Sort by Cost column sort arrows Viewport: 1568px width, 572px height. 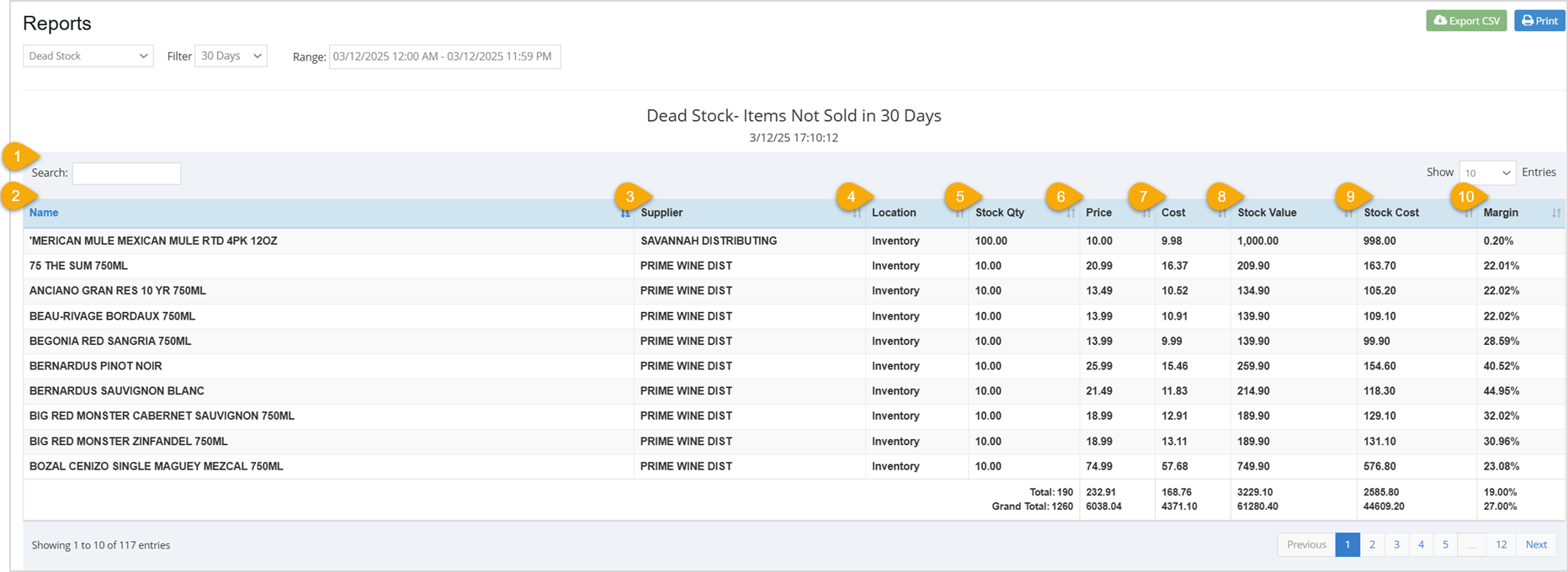tap(1221, 214)
